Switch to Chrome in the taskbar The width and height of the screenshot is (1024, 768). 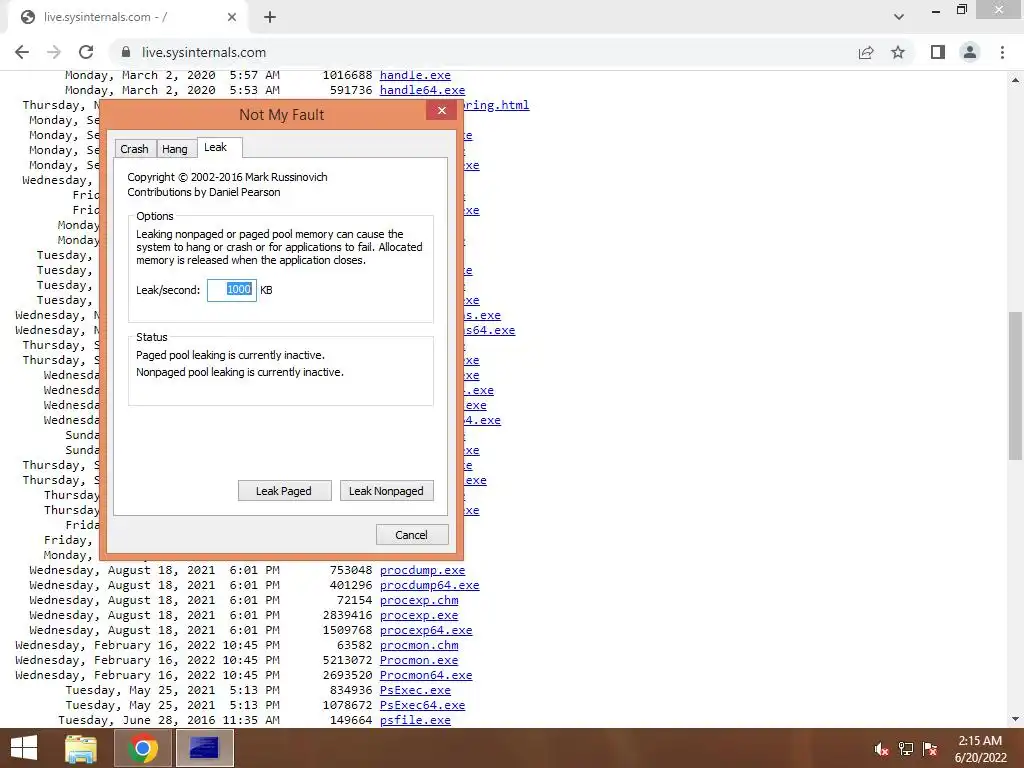click(143, 748)
